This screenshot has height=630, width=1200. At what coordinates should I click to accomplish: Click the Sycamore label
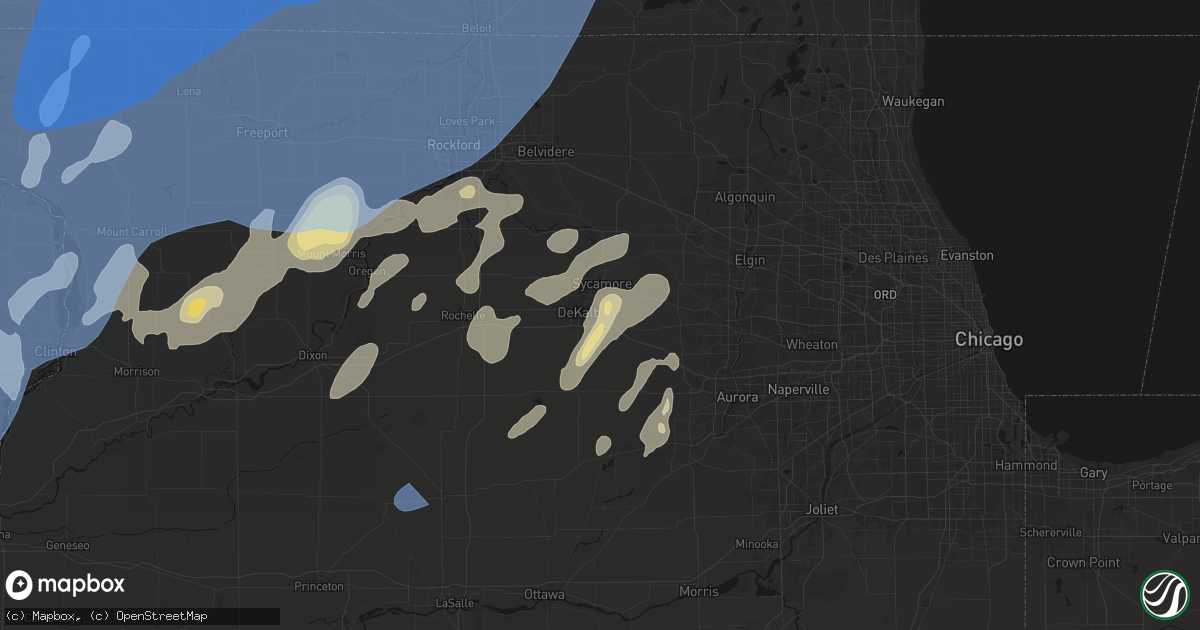click(602, 284)
